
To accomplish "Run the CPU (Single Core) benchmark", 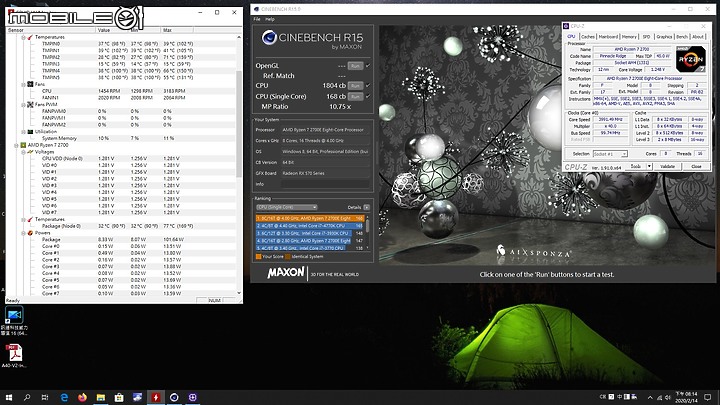I will click(355, 96).
